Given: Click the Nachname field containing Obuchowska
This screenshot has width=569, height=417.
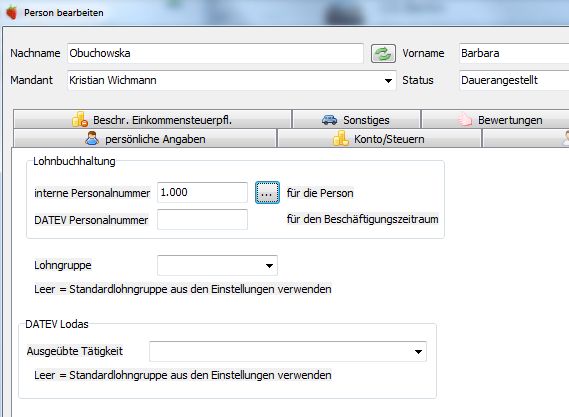Looking at the screenshot, I should point(215,53).
